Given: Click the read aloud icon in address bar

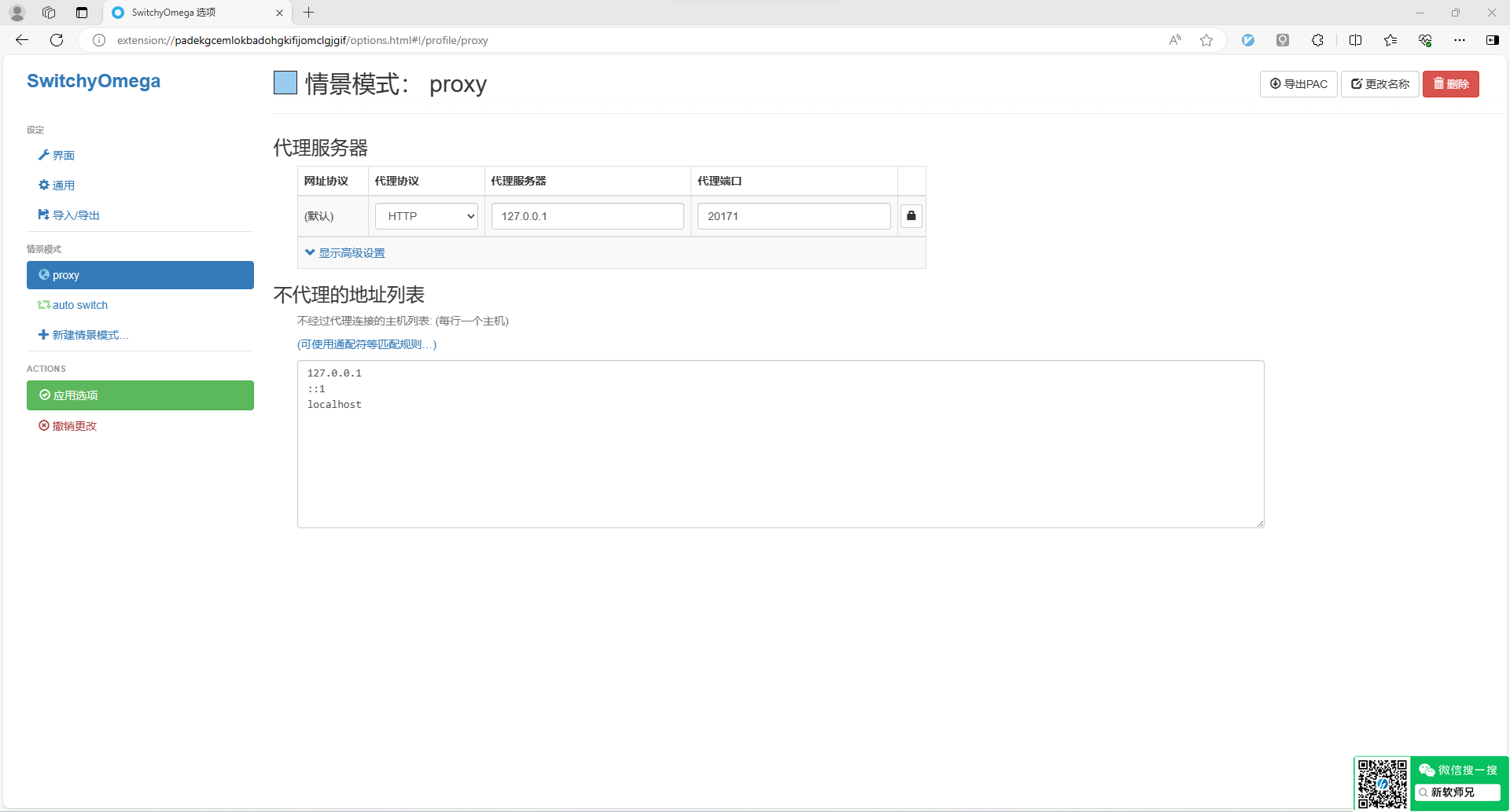Looking at the screenshot, I should click(x=1175, y=40).
